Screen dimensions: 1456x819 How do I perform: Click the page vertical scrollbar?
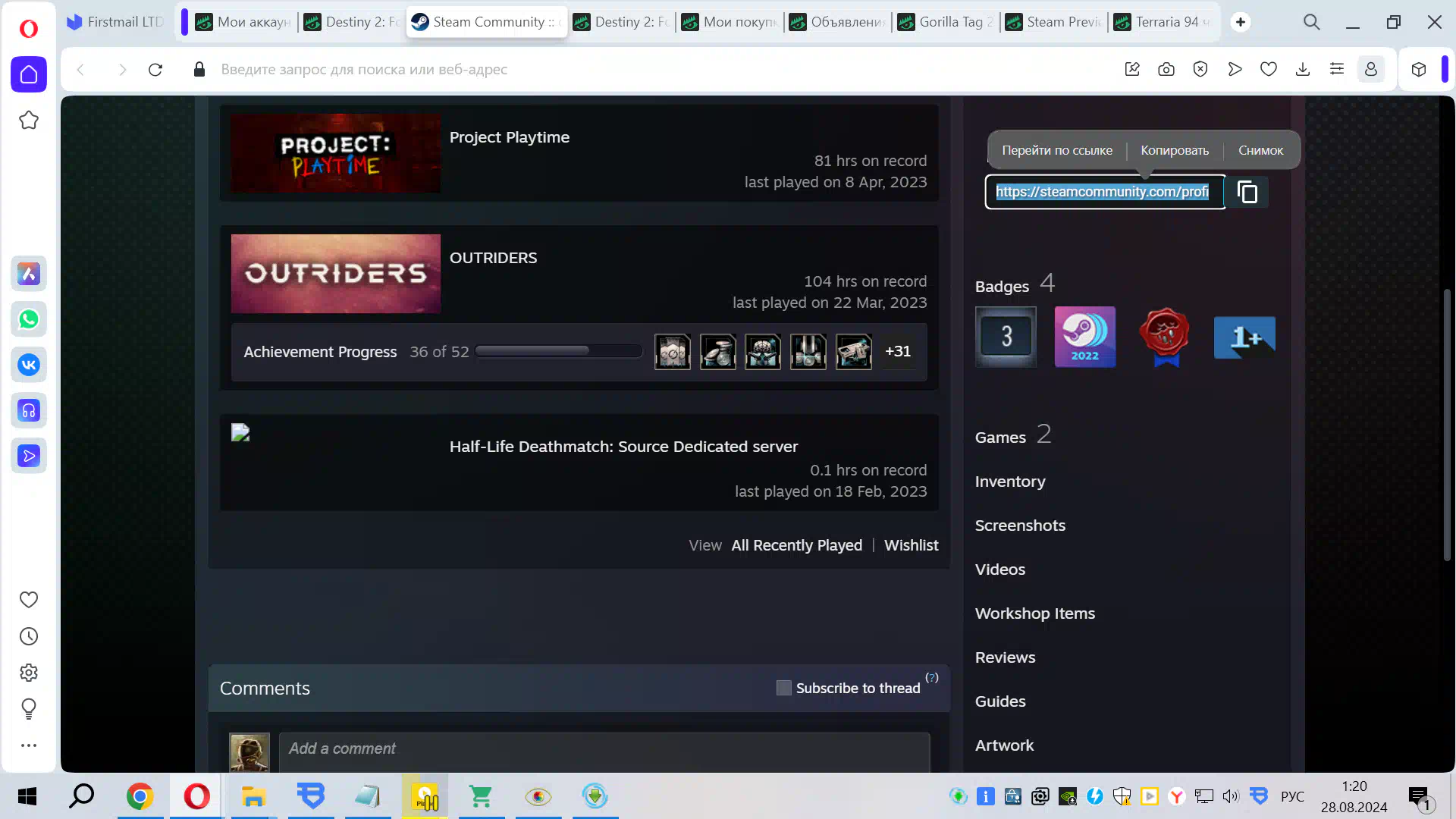pyautogui.click(x=1447, y=425)
